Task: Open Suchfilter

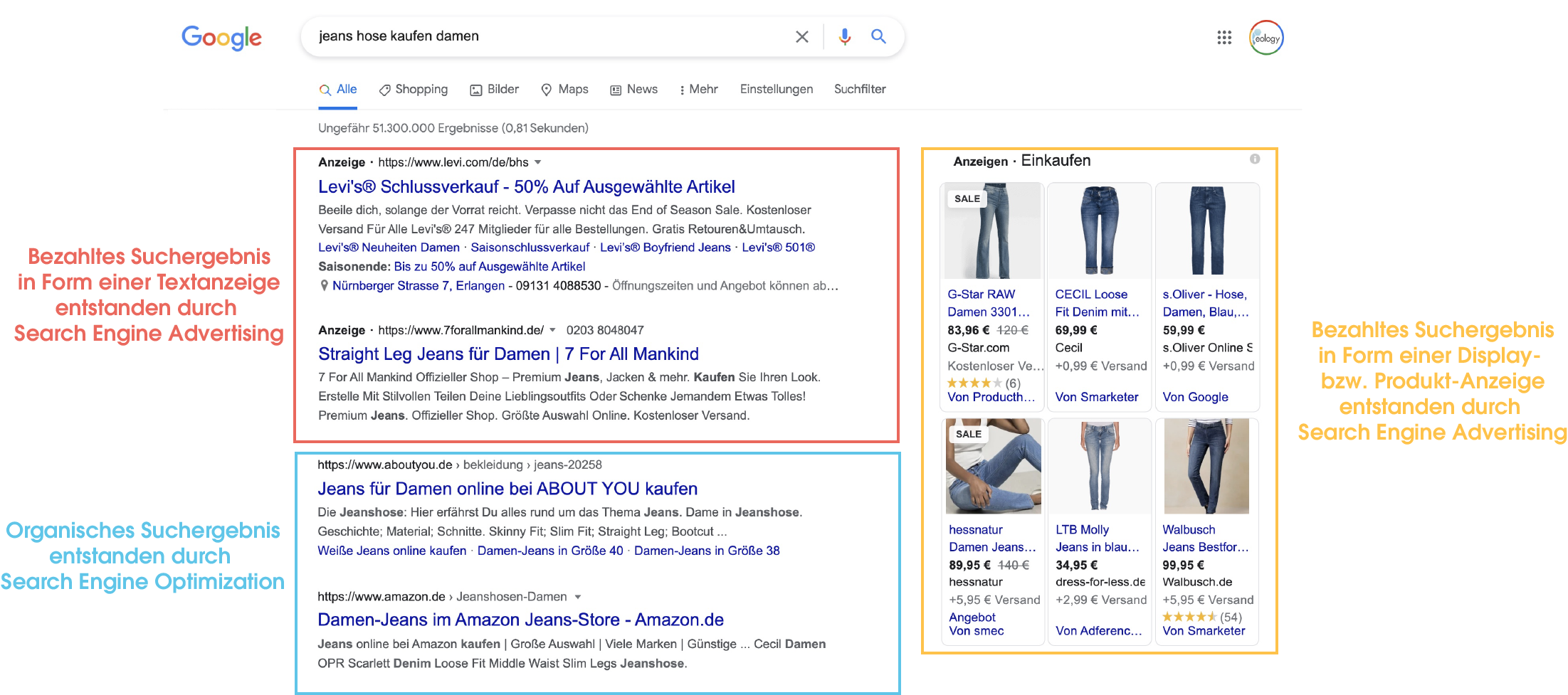Action: tap(860, 90)
